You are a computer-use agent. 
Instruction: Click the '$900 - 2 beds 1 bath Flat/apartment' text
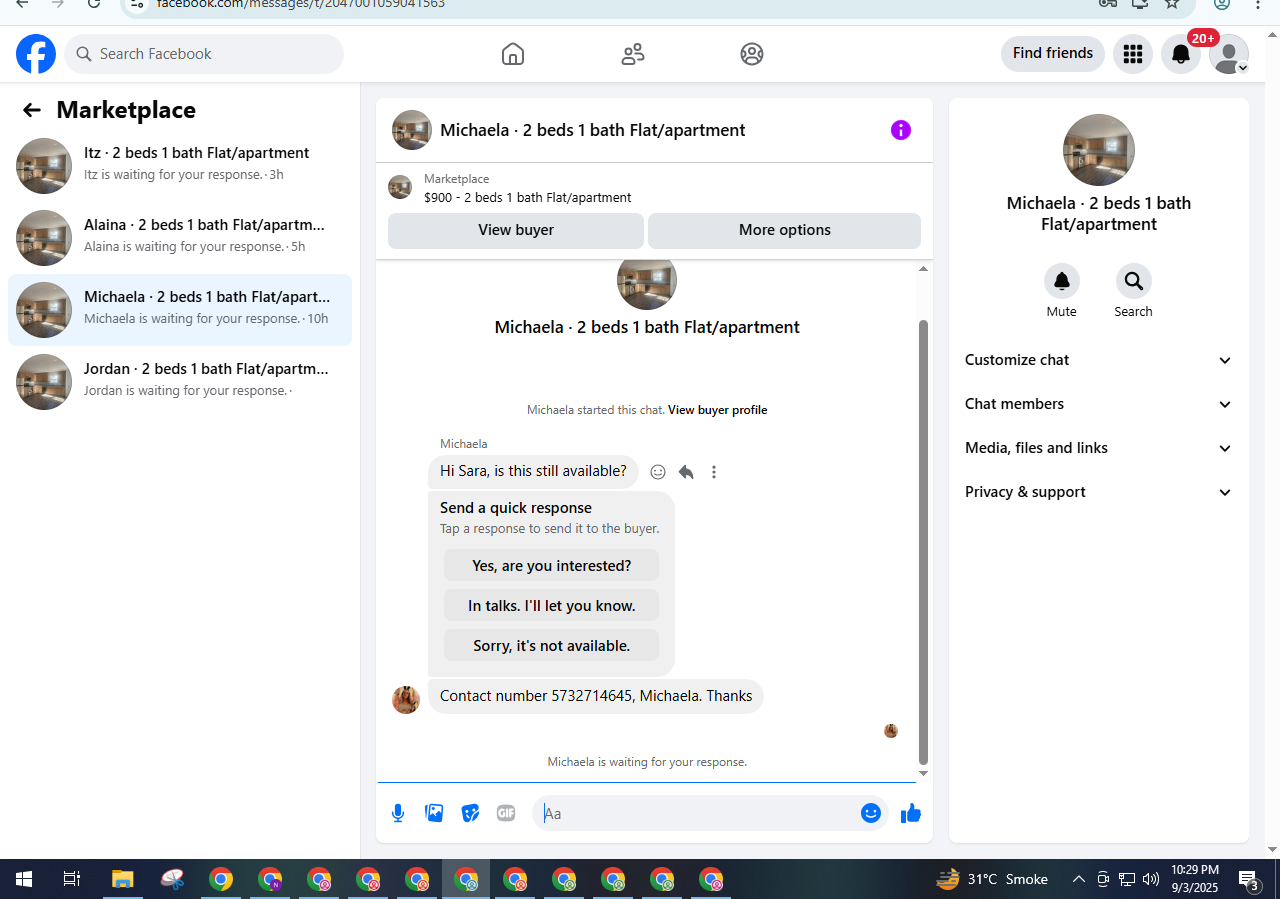point(528,198)
